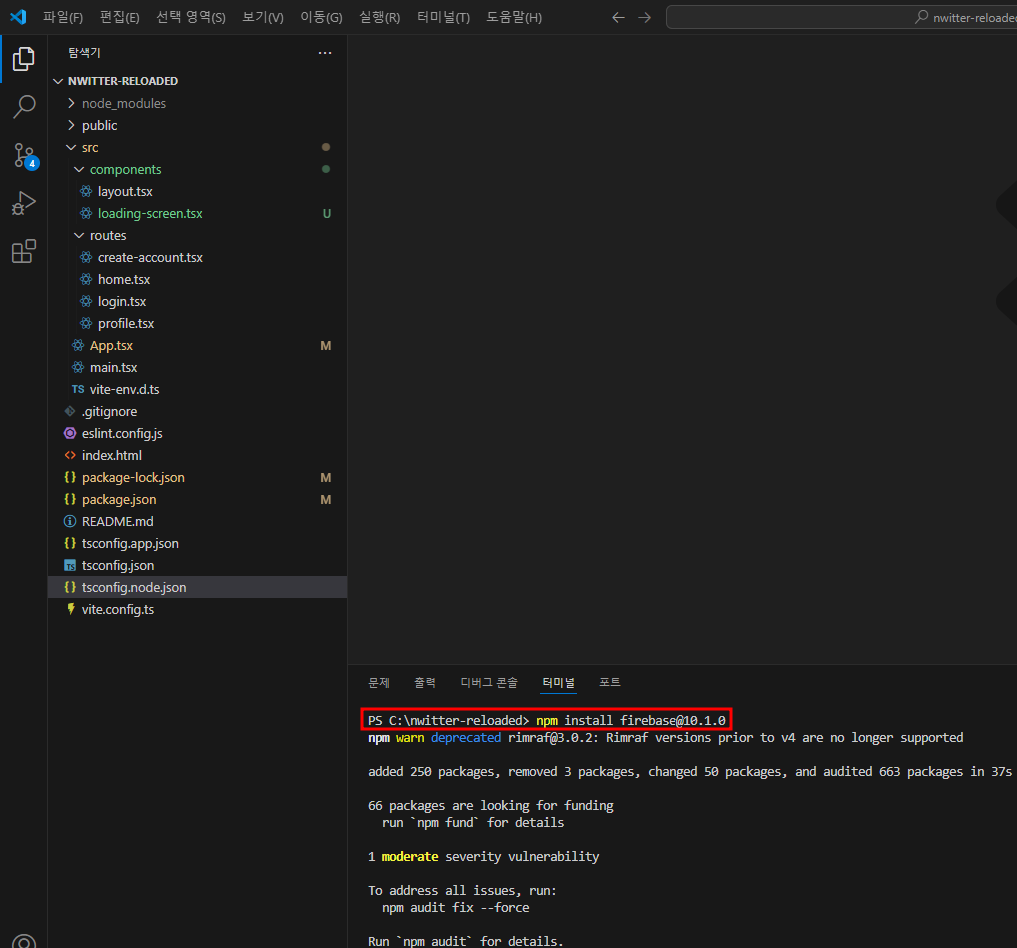1017x948 pixels.
Task: Go forward with the right arrow
Action: click(x=644, y=18)
